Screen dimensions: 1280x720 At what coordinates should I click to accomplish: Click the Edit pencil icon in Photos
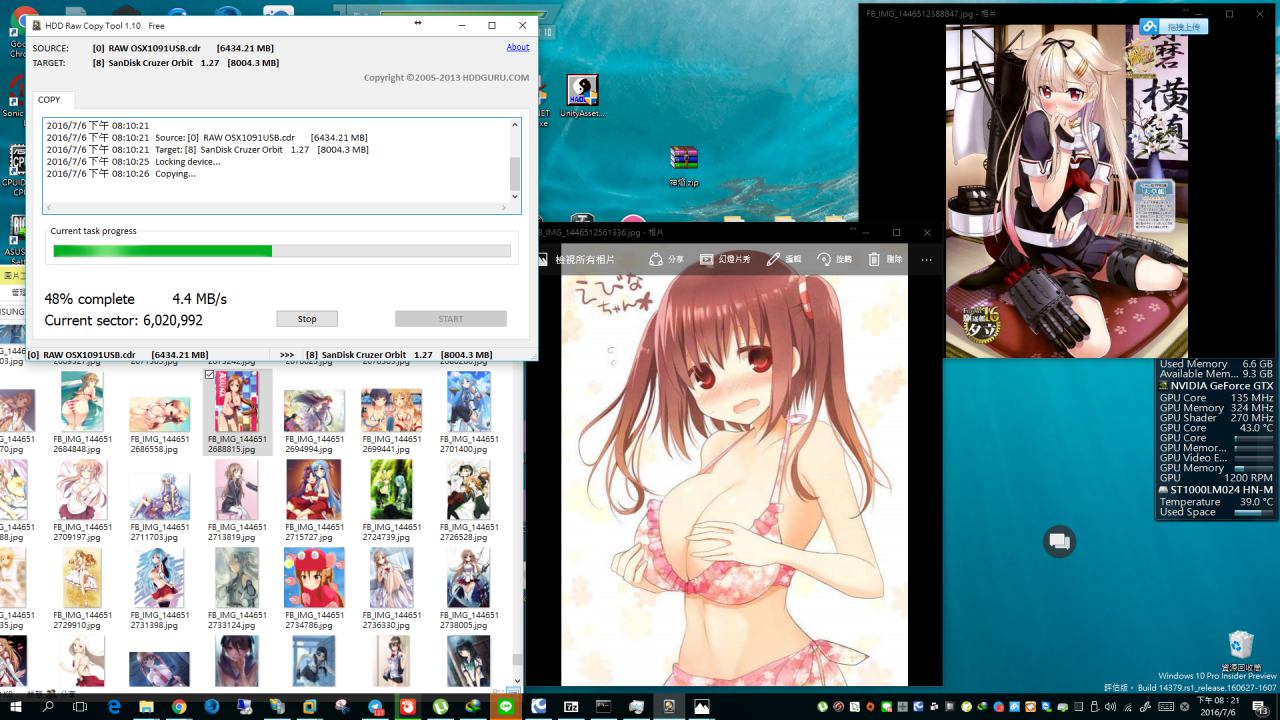(x=784, y=259)
